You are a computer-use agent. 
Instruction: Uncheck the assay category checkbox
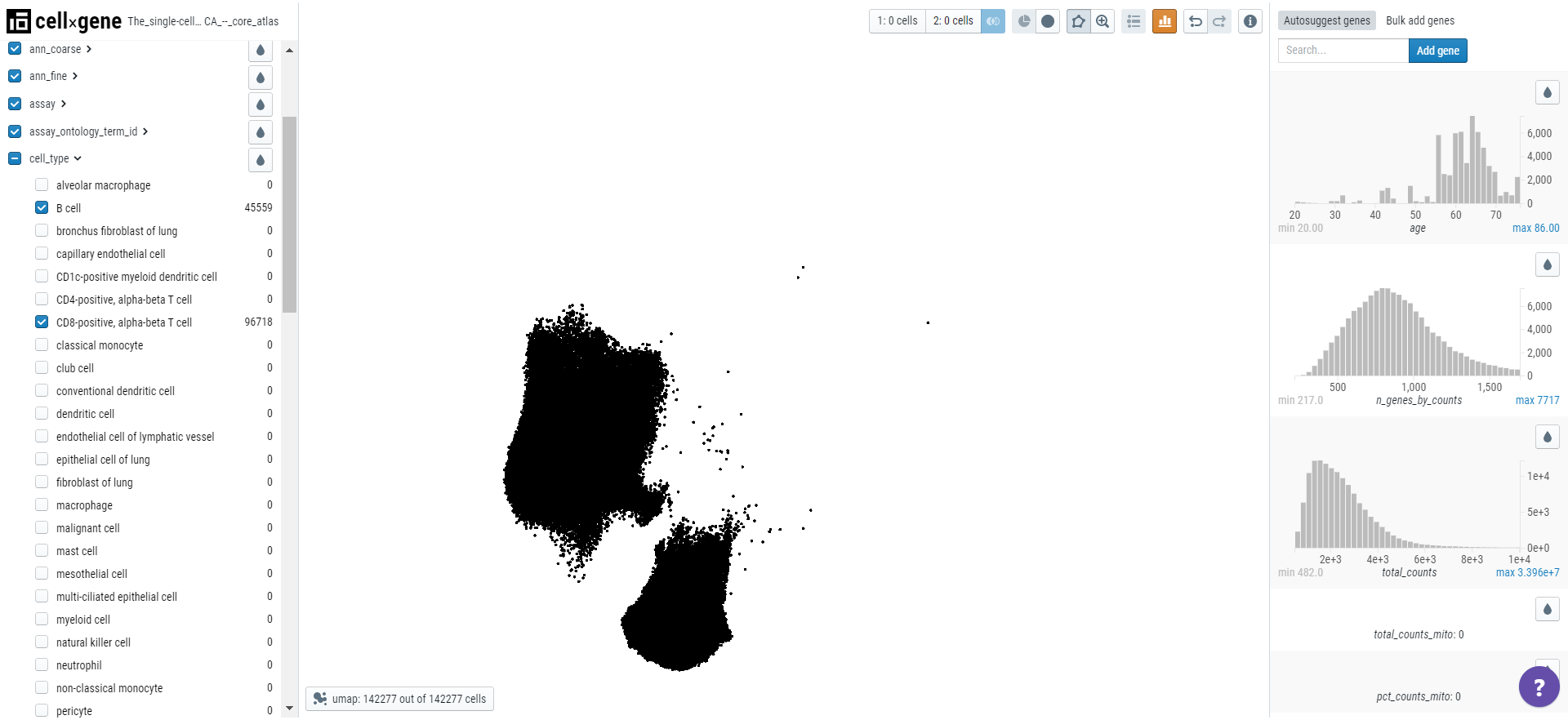click(x=15, y=104)
